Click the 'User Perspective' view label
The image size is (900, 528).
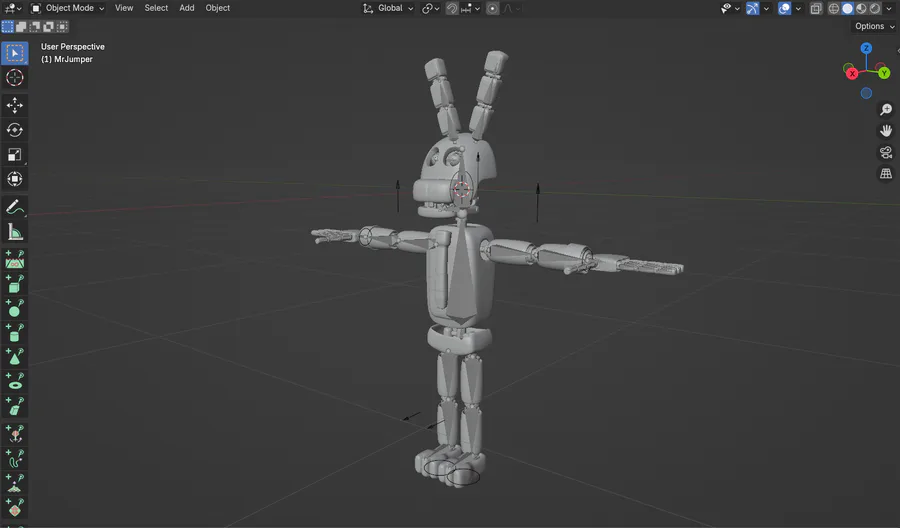point(73,46)
